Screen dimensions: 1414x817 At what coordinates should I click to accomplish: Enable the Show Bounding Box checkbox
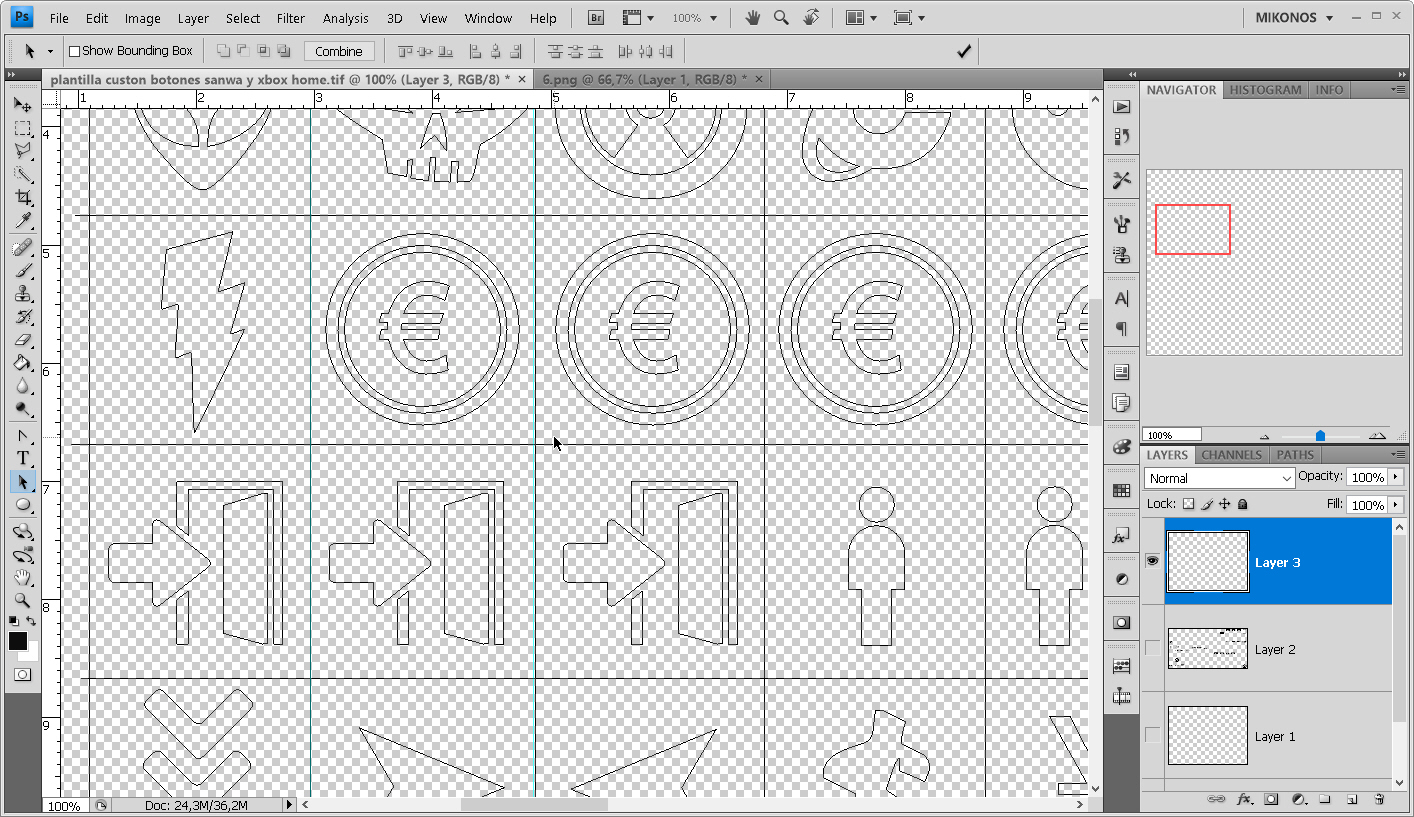74,51
